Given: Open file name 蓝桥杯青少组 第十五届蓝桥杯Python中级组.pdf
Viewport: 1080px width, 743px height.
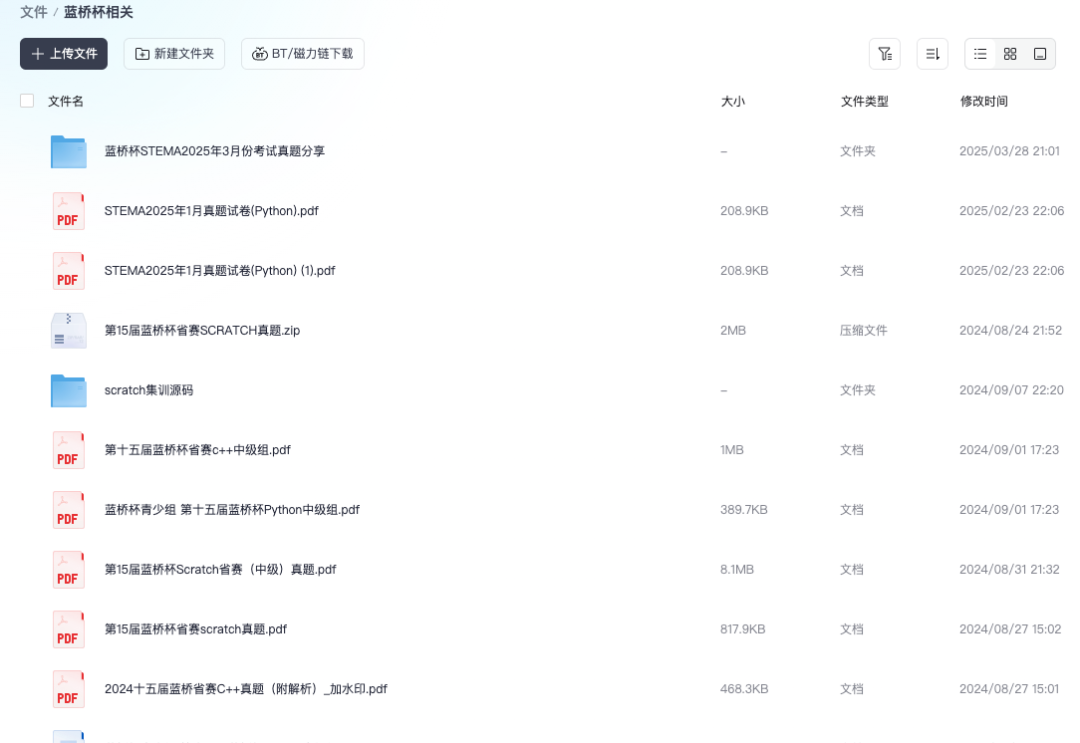Looking at the screenshot, I should pos(231,510).
